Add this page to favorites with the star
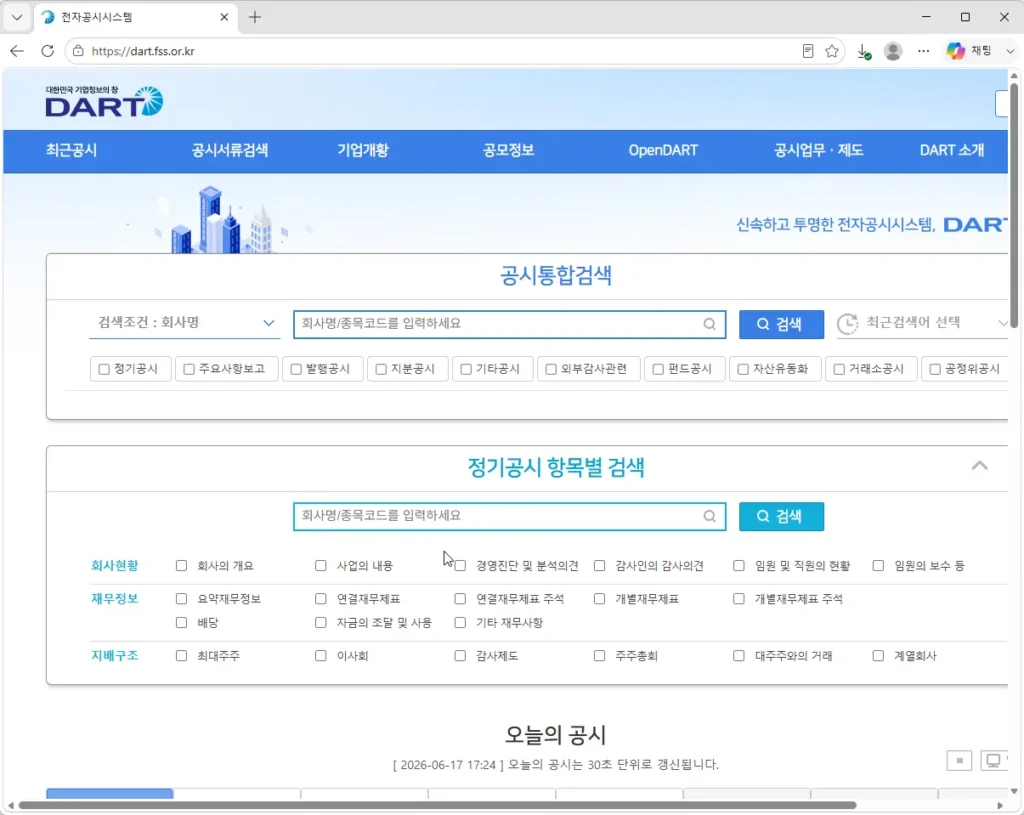The height and width of the screenshot is (815, 1024). (x=831, y=51)
